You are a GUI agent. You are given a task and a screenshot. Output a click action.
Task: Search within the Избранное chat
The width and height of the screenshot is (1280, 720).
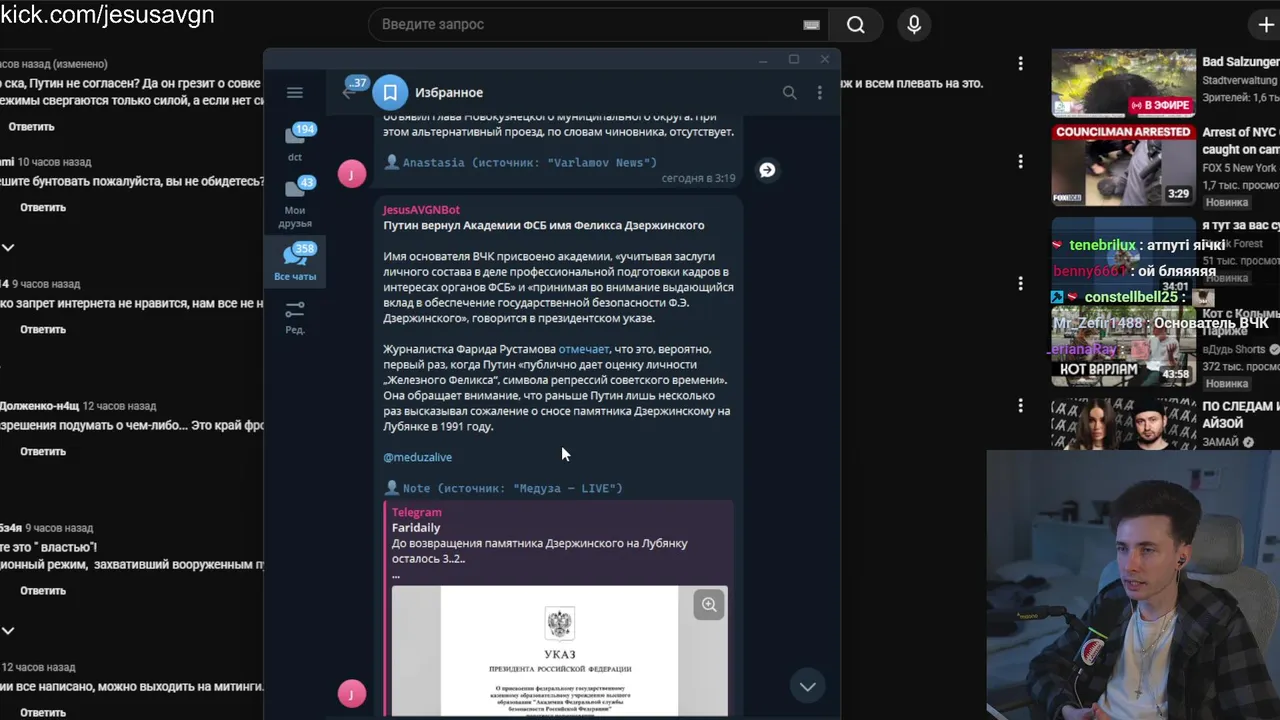(x=789, y=93)
